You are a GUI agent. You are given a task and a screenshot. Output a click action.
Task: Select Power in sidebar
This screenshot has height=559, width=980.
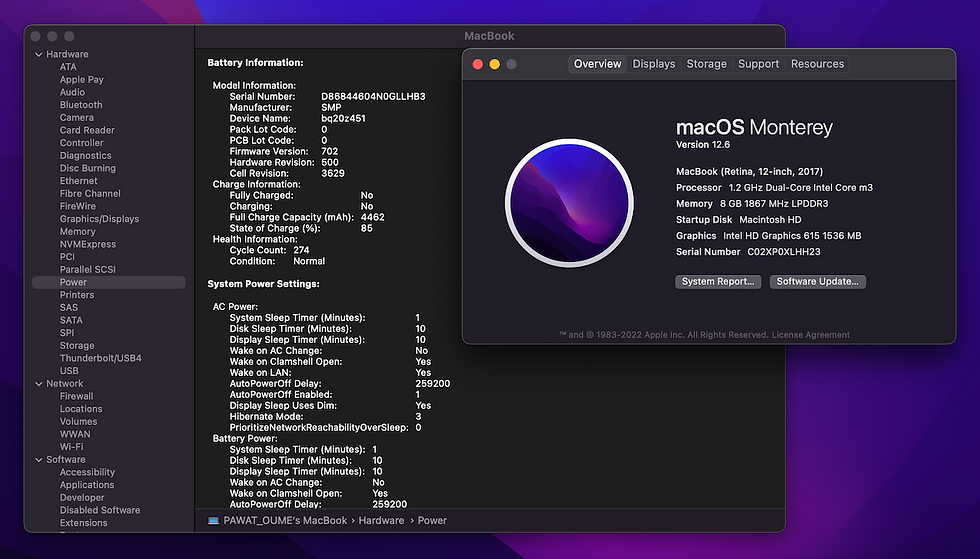point(109,283)
